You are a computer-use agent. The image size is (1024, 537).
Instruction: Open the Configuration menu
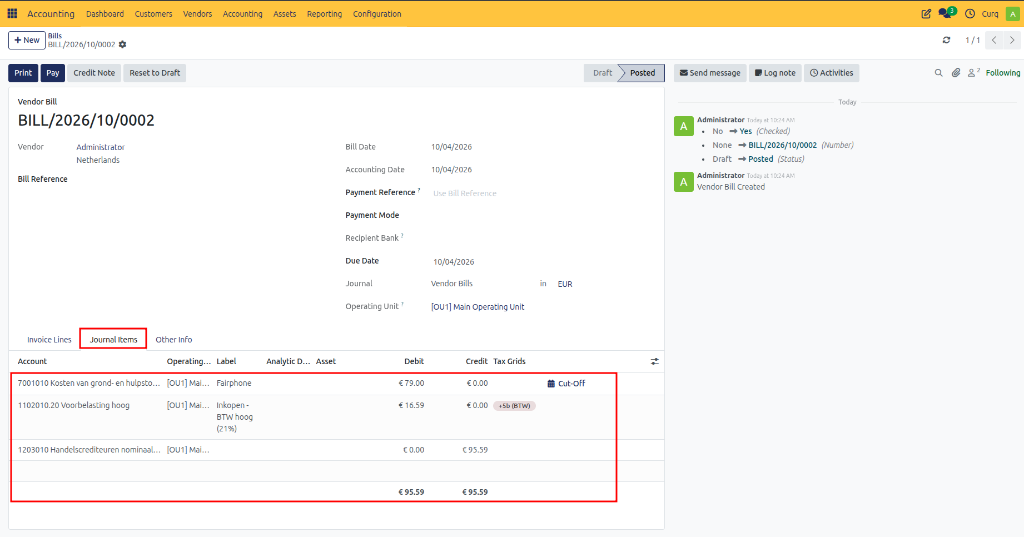377,14
